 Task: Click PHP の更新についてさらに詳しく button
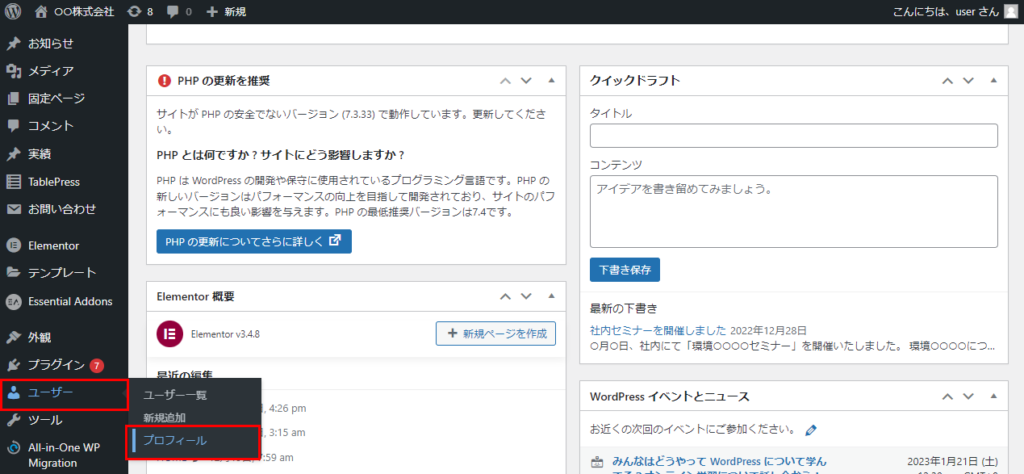[x=254, y=241]
